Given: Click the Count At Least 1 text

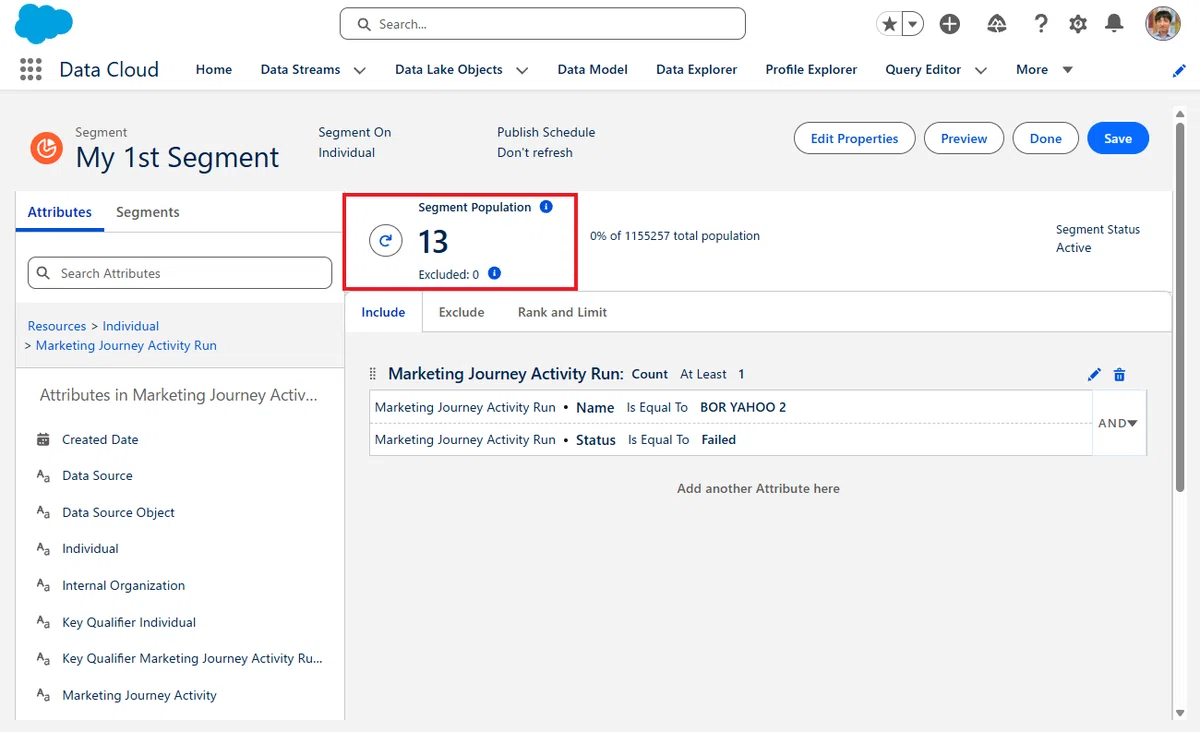Looking at the screenshot, I should coord(688,374).
